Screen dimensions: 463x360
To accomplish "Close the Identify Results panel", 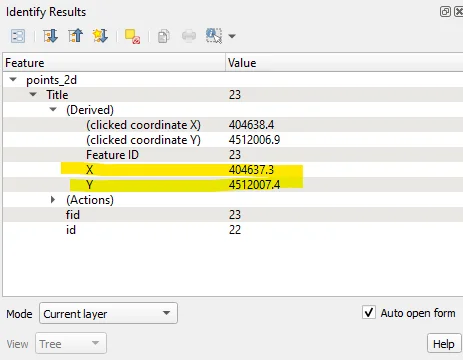I will click(459, 12).
